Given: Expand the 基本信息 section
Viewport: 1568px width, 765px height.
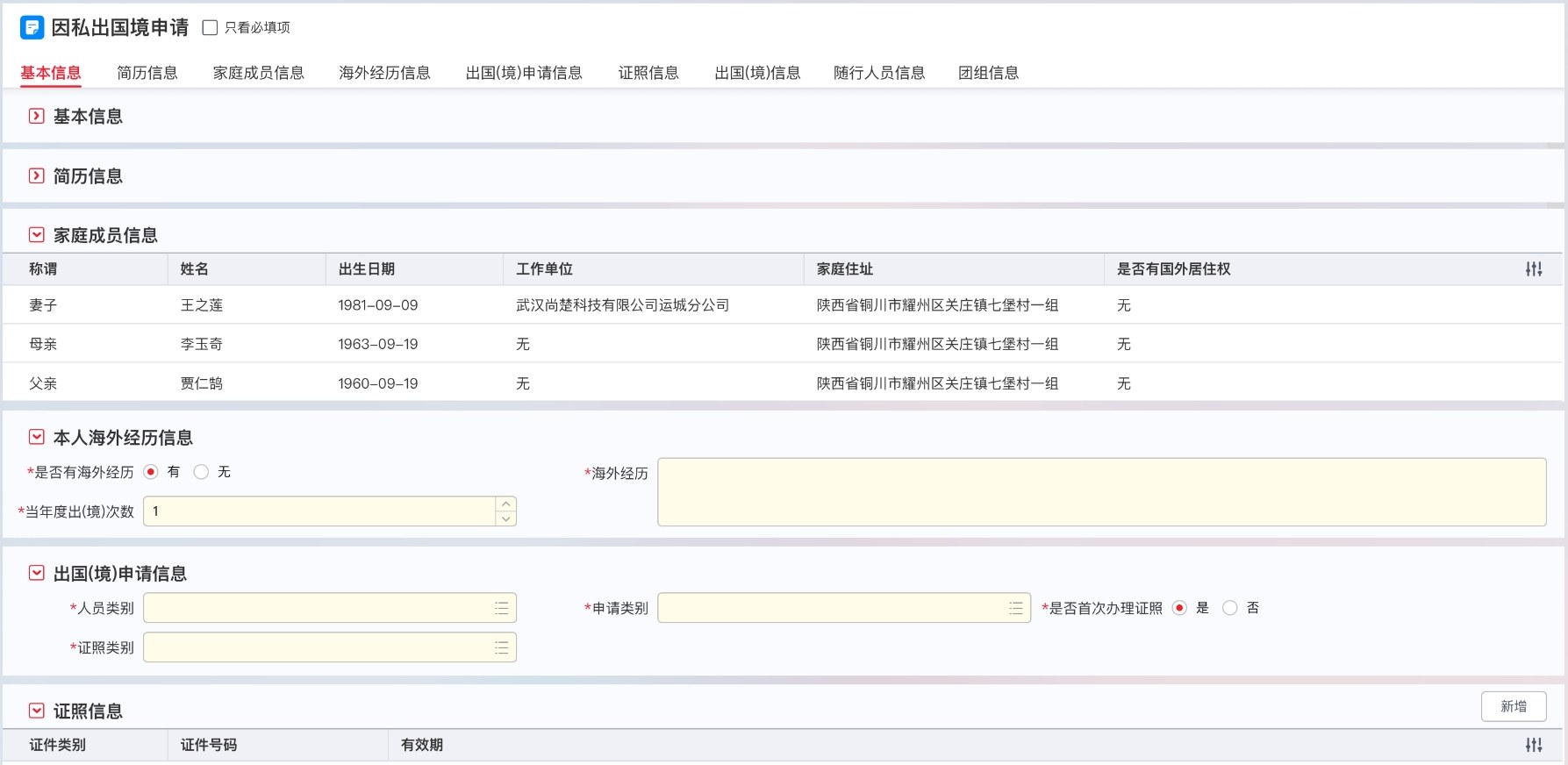Looking at the screenshot, I should [36, 116].
